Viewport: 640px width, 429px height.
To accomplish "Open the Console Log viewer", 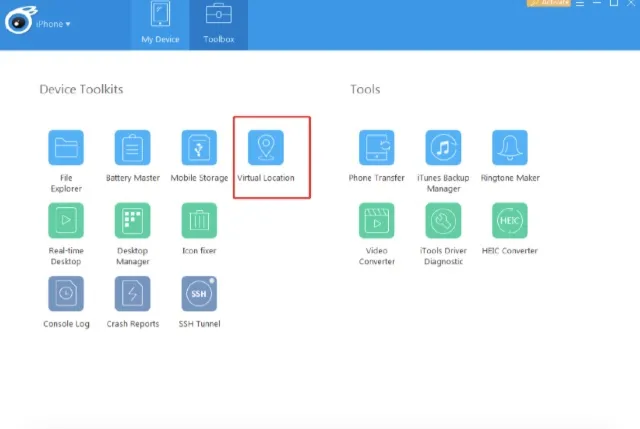I will [x=66, y=294].
